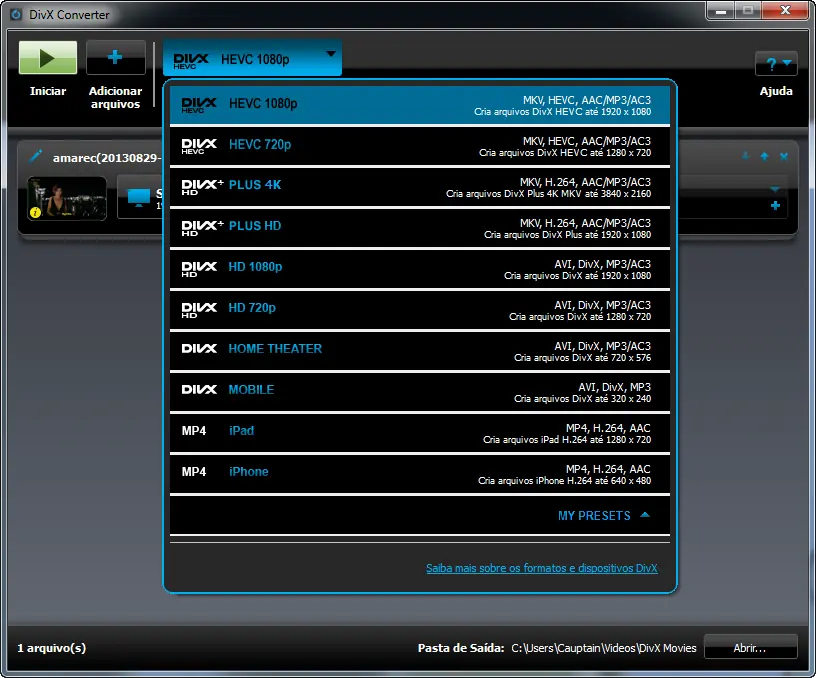Expand the file row's small dropdown triangle
Viewport: 816px width, 678px height.
(x=775, y=189)
